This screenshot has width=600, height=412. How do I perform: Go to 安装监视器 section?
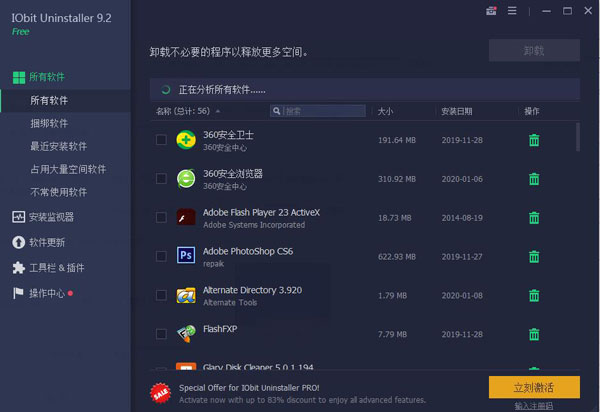[51, 217]
